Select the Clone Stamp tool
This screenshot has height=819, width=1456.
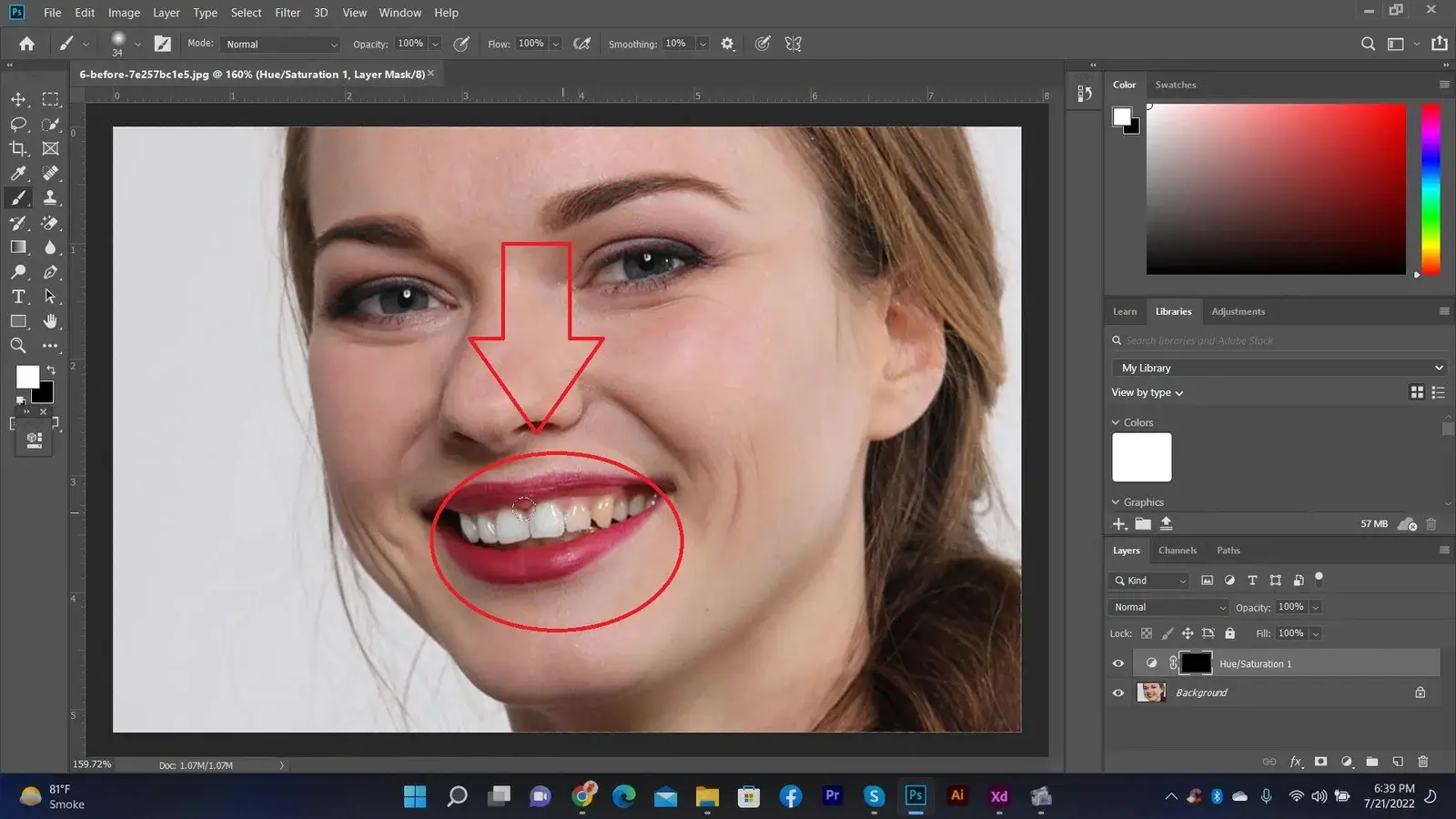tap(50, 197)
